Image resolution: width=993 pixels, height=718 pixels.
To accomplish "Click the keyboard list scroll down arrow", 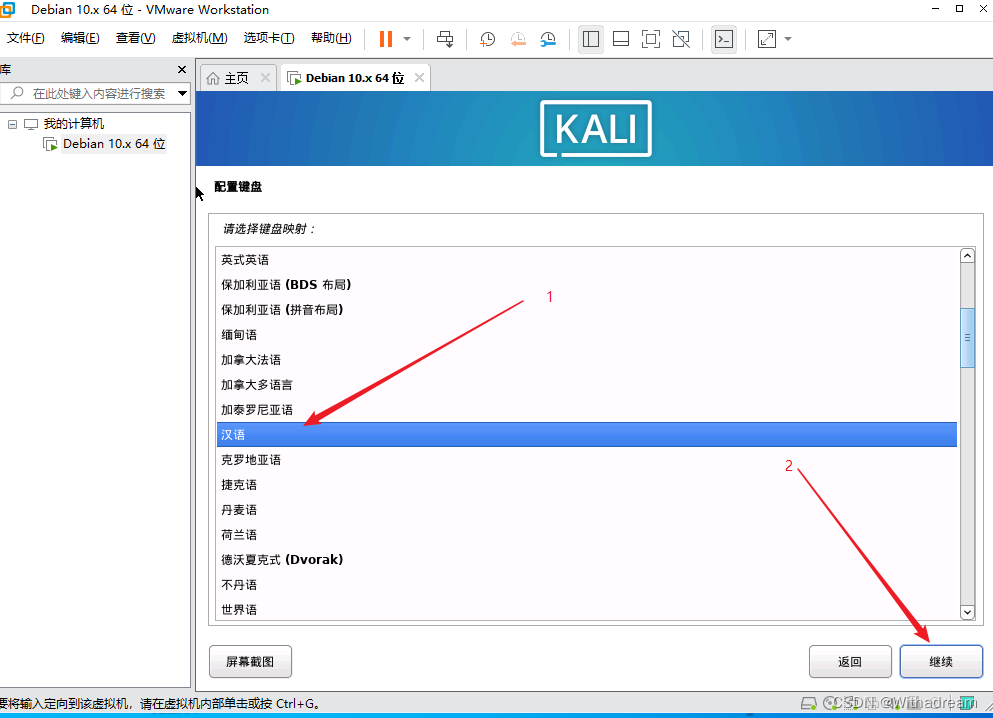I will (x=967, y=612).
